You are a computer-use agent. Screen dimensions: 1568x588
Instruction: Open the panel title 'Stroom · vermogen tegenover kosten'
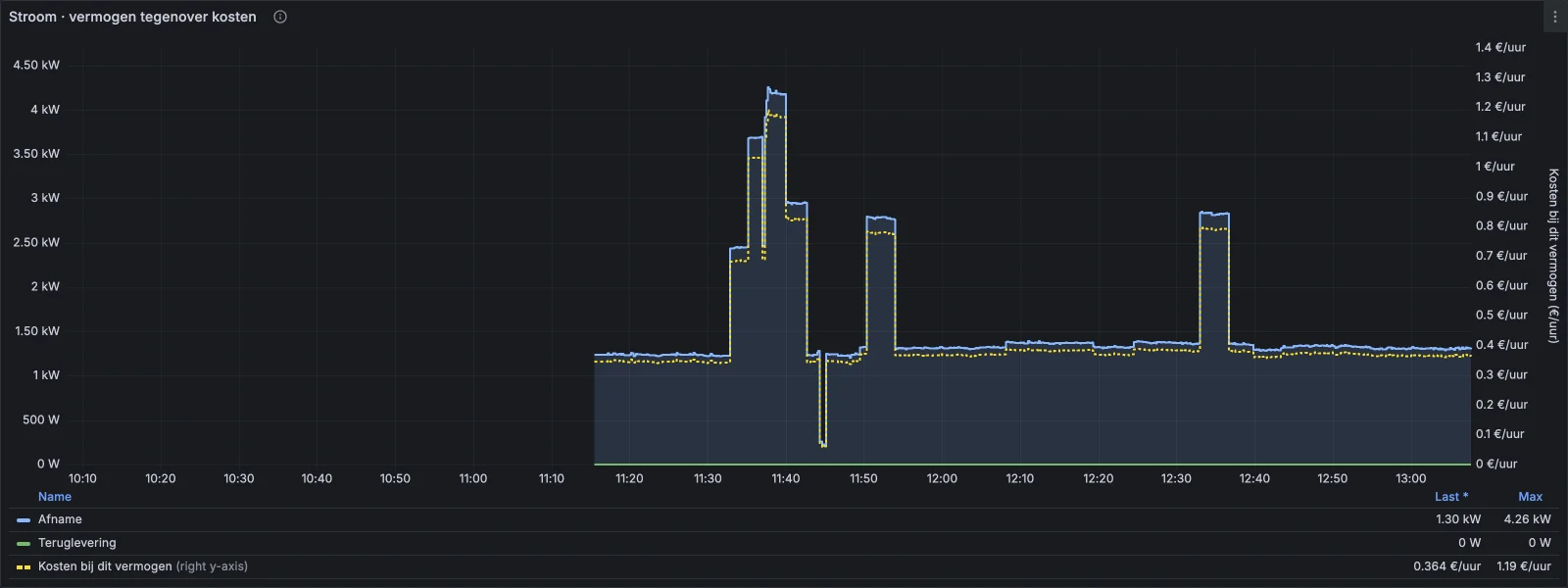(x=132, y=17)
